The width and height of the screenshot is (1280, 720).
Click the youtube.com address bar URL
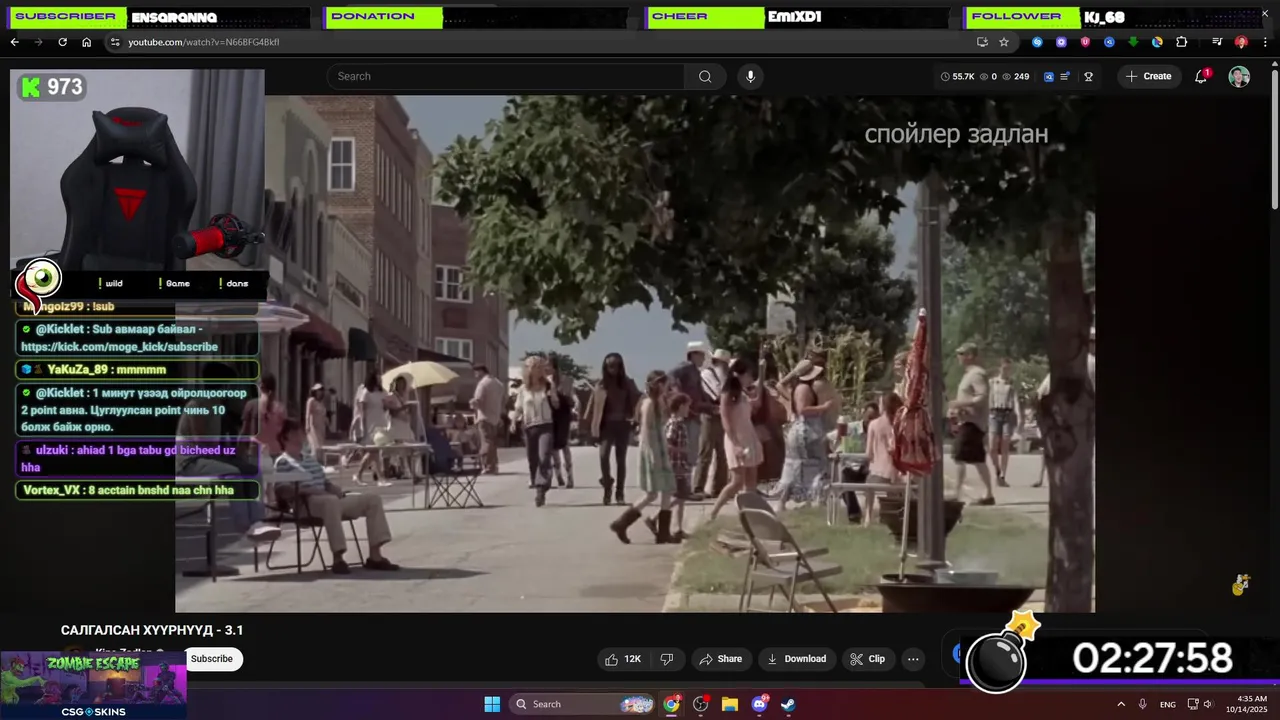point(204,42)
